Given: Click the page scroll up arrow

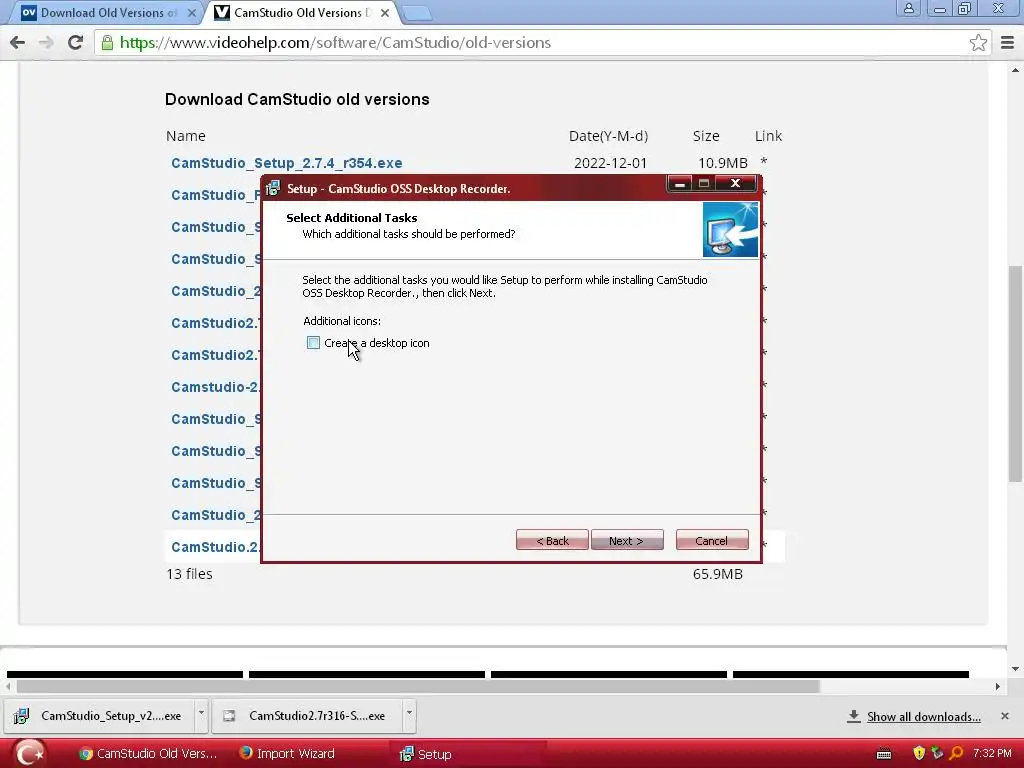Looking at the screenshot, I should coord(1015,70).
